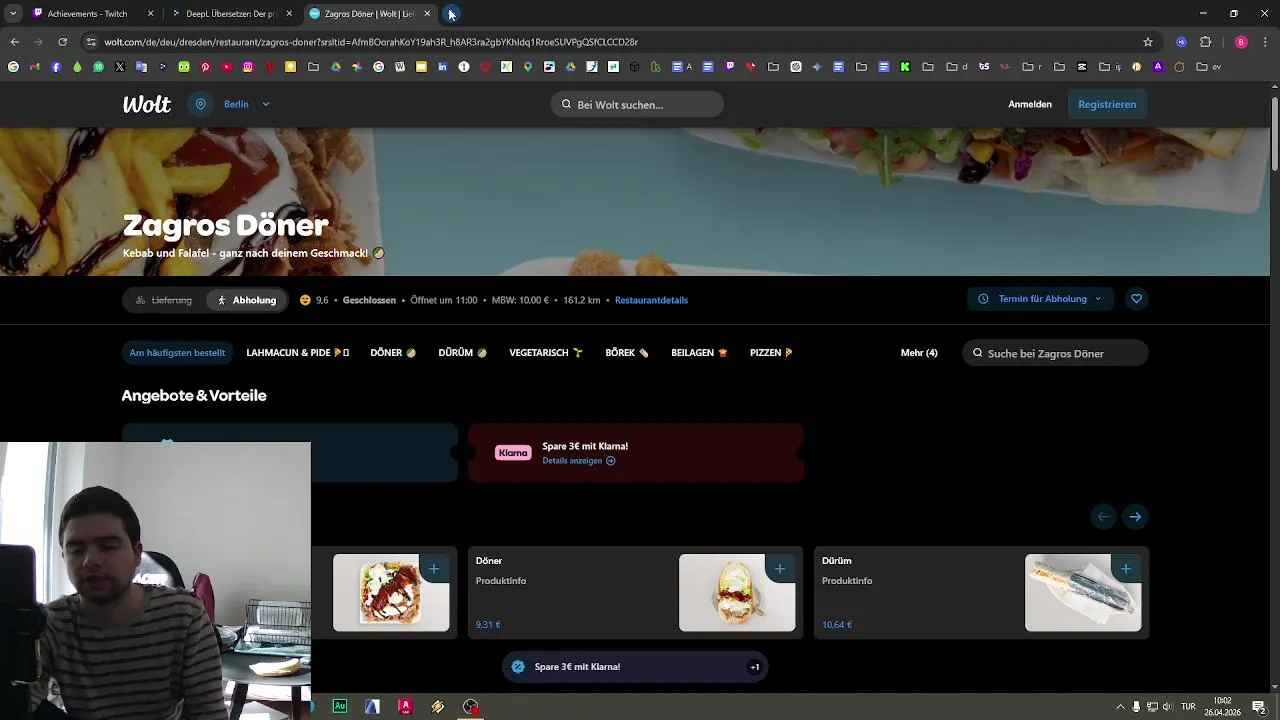Switch to Lieferung delivery option
The image size is (1280, 720).
click(x=164, y=300)
